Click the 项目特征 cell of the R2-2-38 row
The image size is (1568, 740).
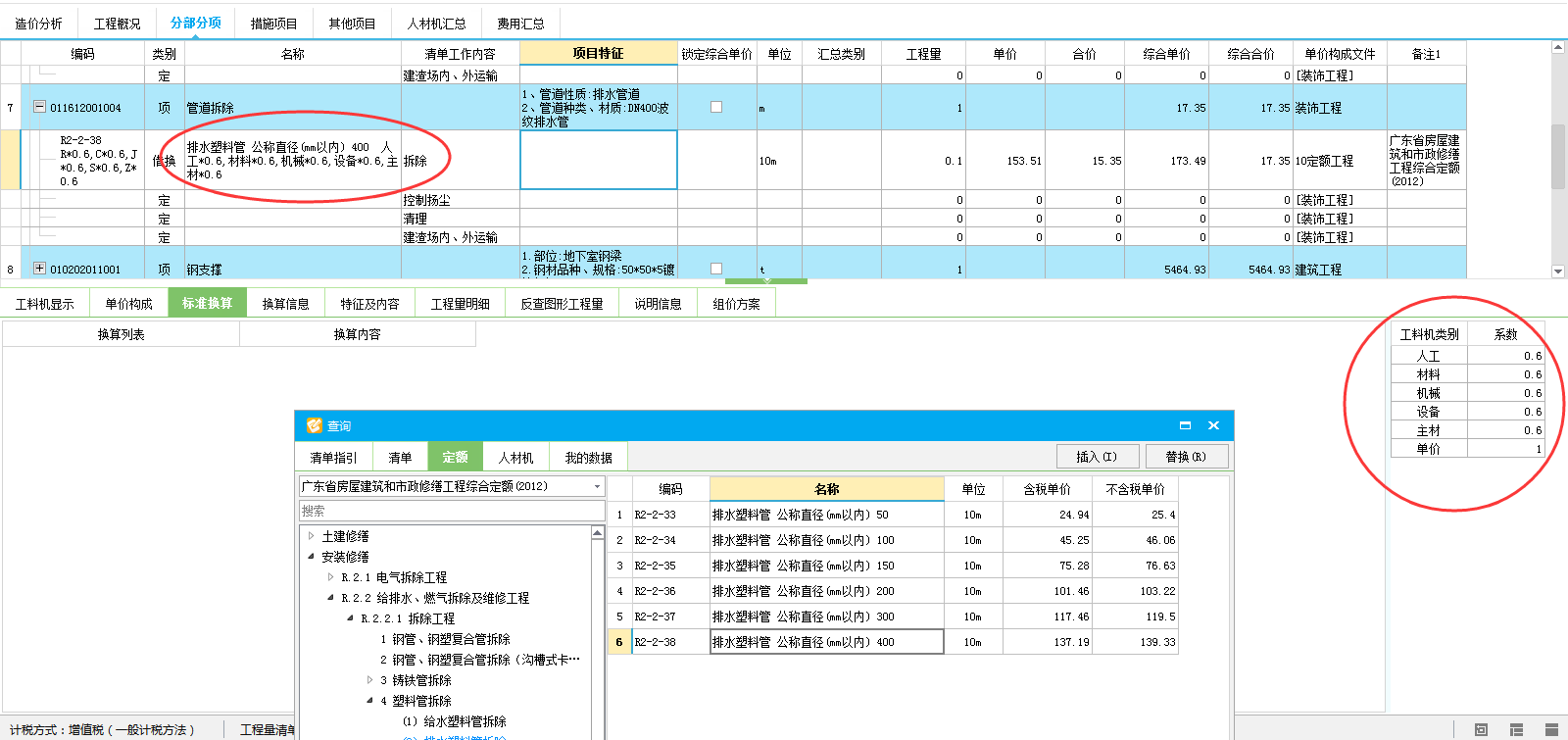[x=599, y=160]
